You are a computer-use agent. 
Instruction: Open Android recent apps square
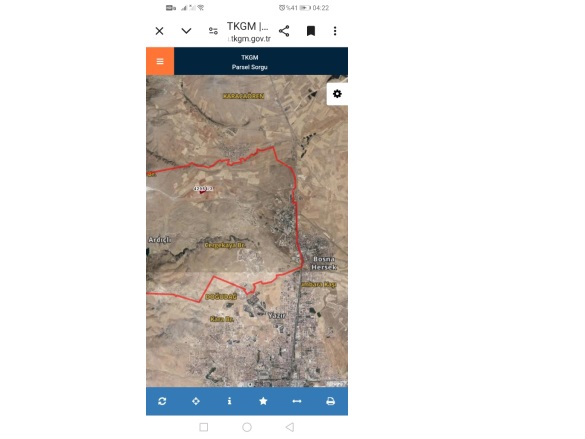pos(204,427)
